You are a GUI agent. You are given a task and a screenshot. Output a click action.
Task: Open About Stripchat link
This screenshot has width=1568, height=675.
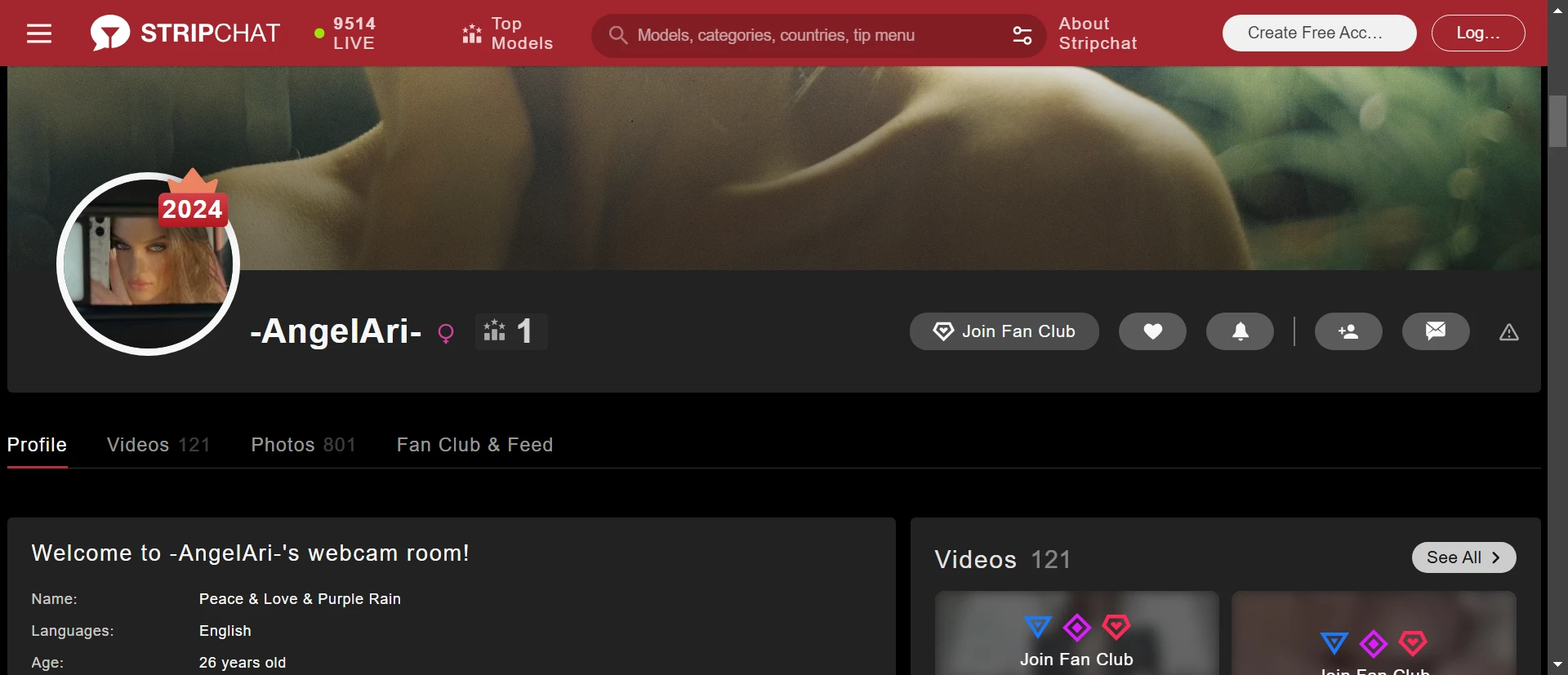coord(1098,33)
